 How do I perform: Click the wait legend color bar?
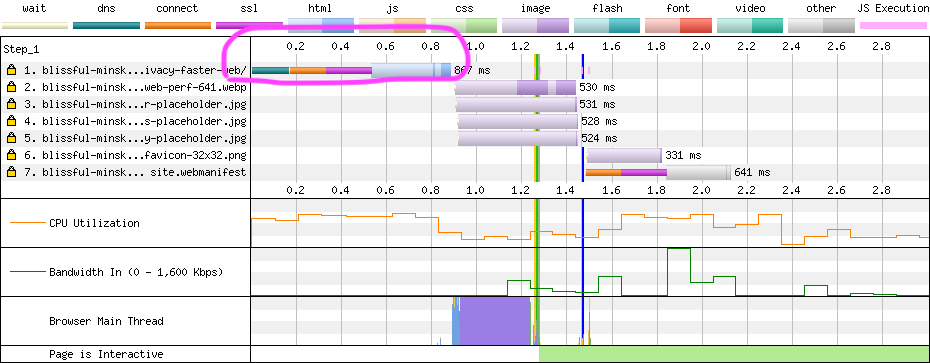pyautogui.click(x=35, y=26)
